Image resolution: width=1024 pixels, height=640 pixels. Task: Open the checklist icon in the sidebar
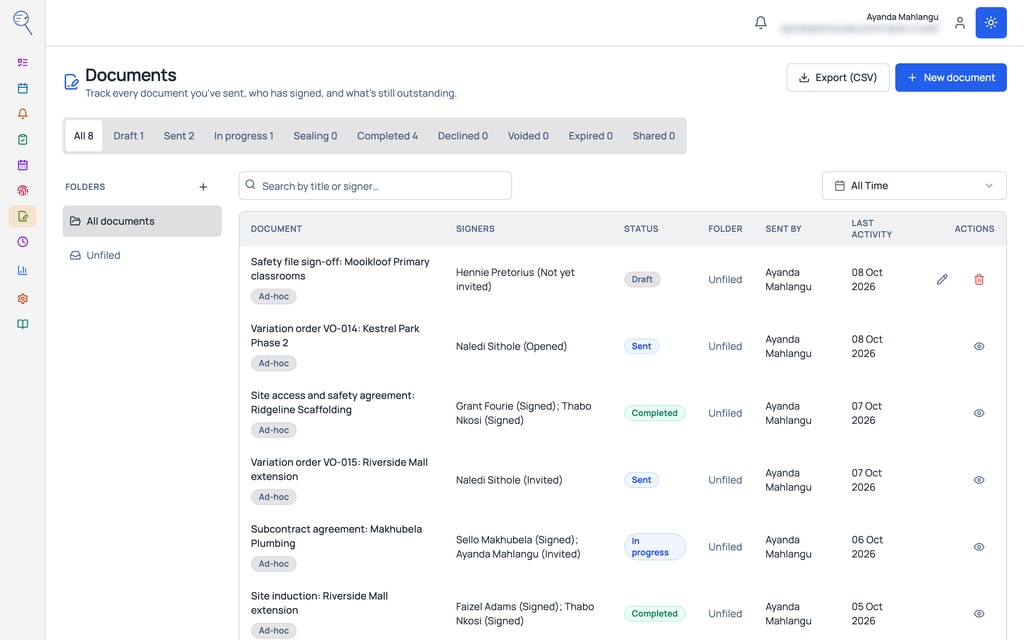point(23,63)
